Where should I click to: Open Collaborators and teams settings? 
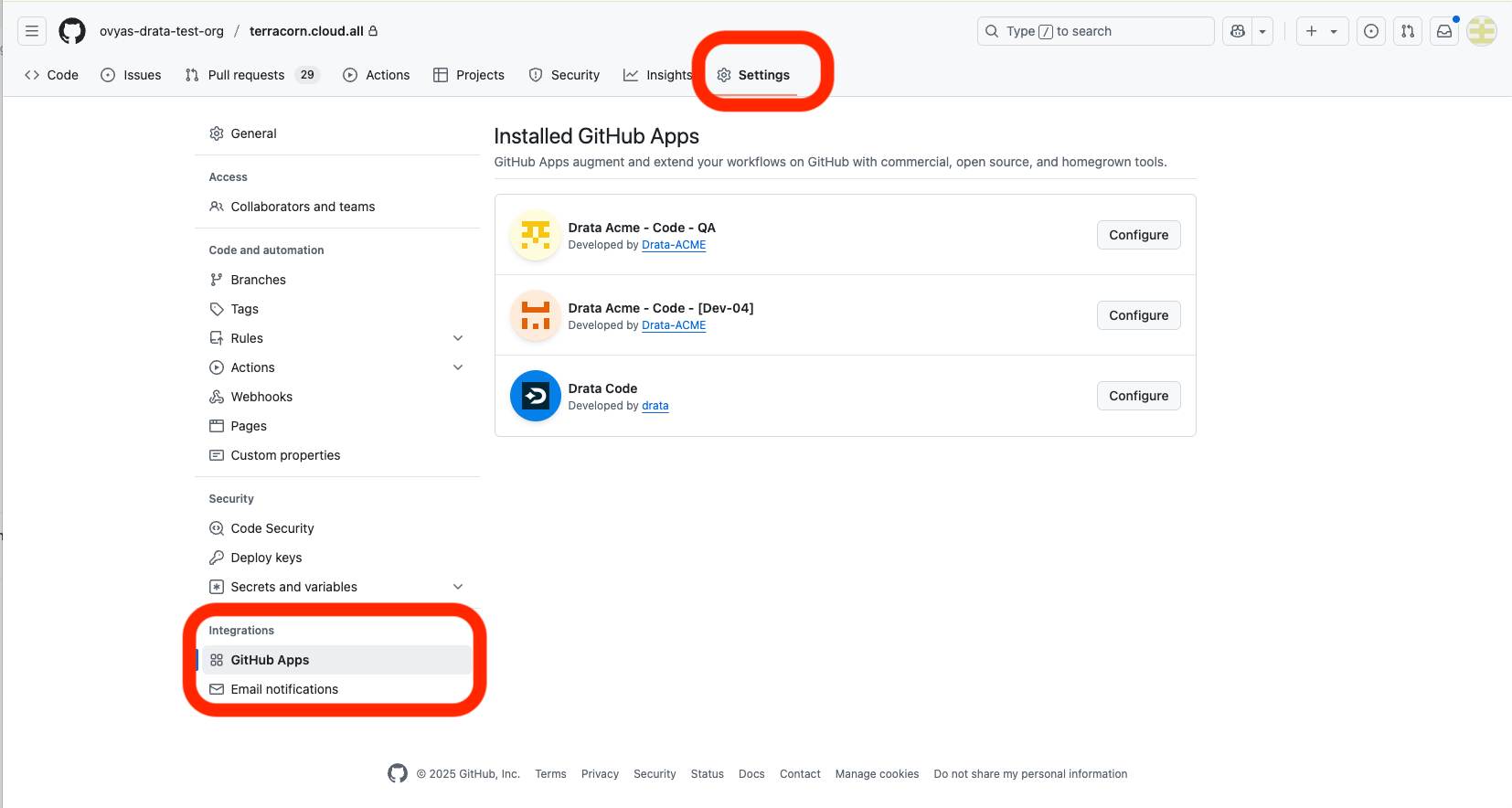click(x=337, y=207)
